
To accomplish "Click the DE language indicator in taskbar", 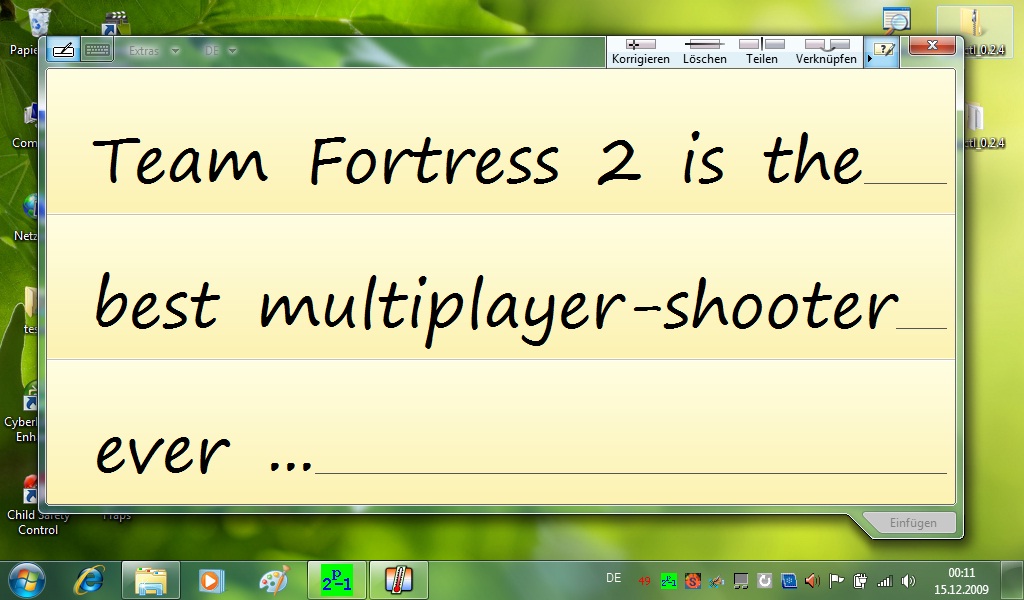I will (x=613, y=578).
